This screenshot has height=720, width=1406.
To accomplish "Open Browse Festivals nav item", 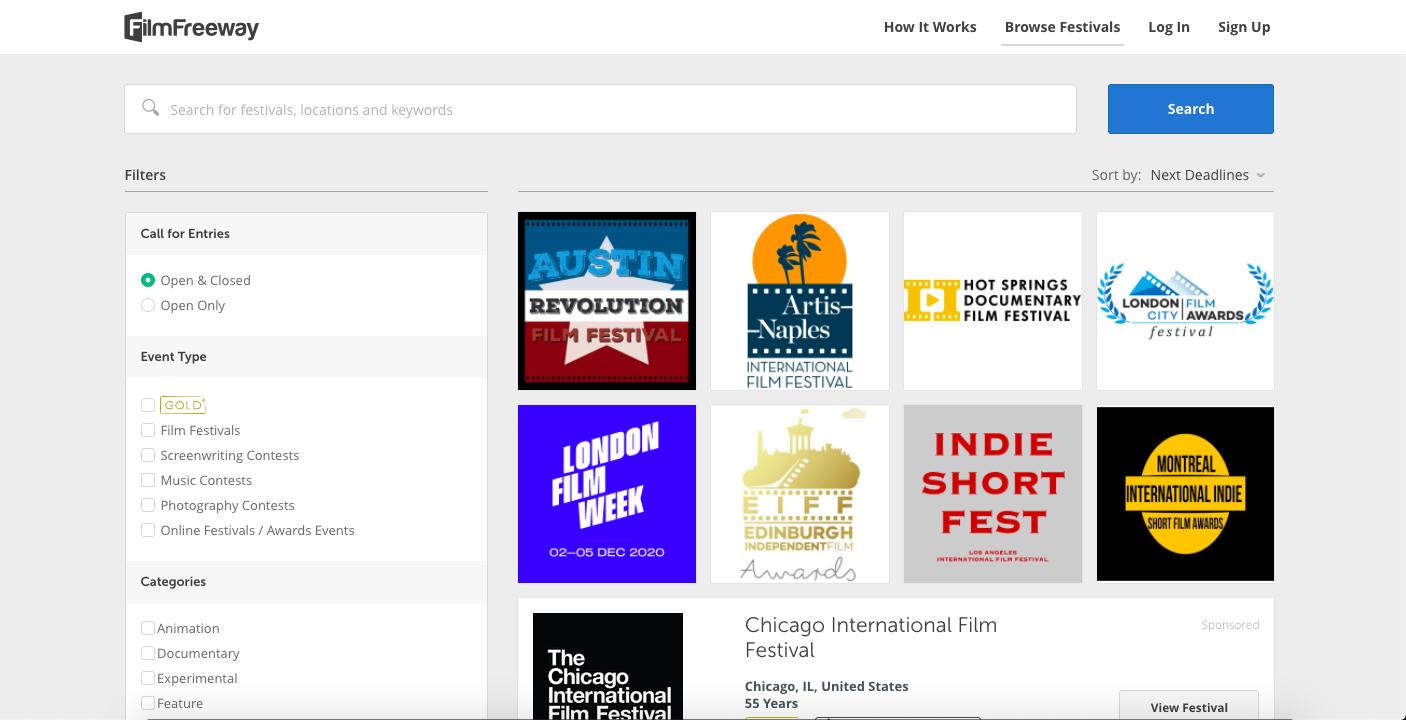I will click(1062, 27).
